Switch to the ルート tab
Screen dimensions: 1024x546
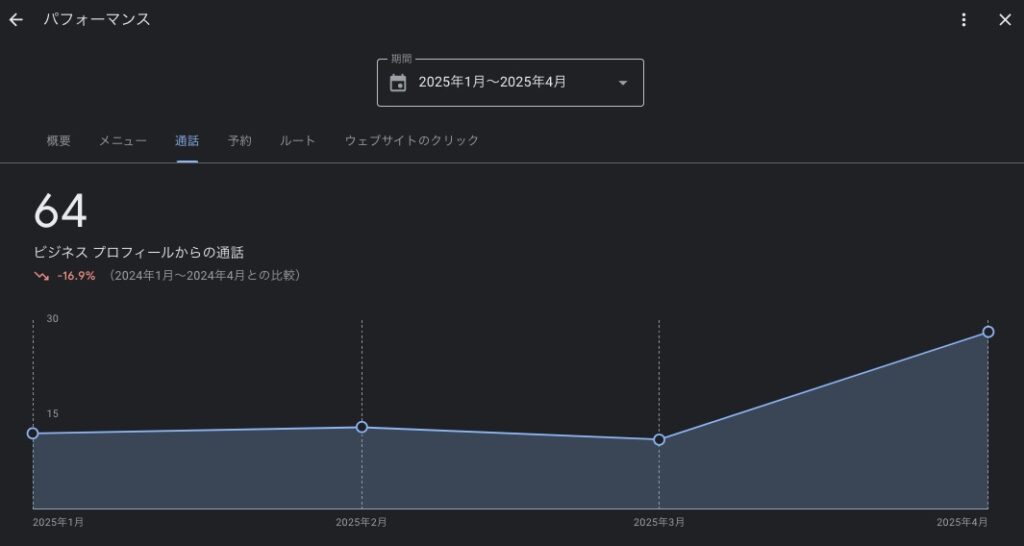coord(298,141)
